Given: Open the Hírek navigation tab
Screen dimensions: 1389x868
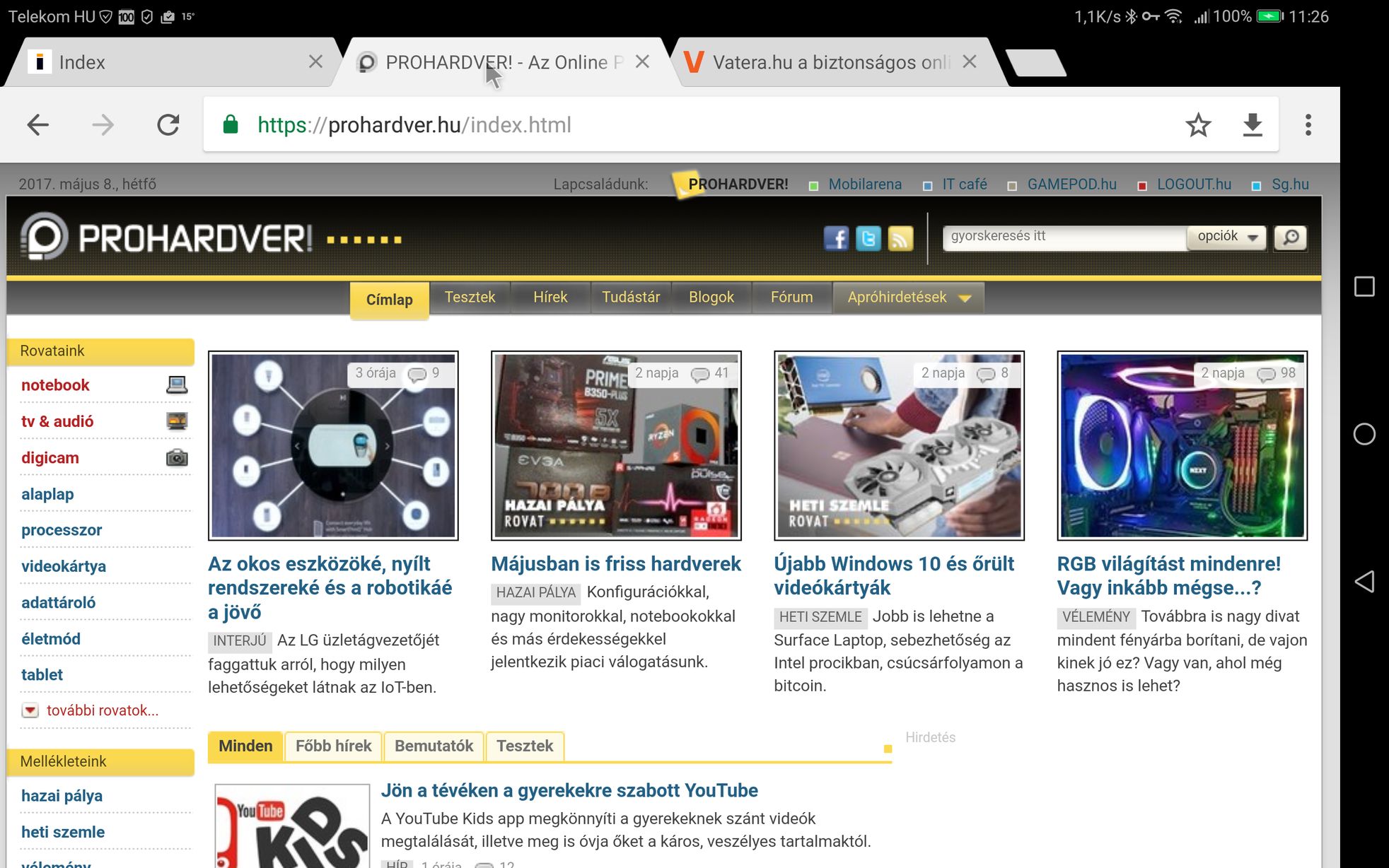Looking at the screenshot, I should (550, 298).
